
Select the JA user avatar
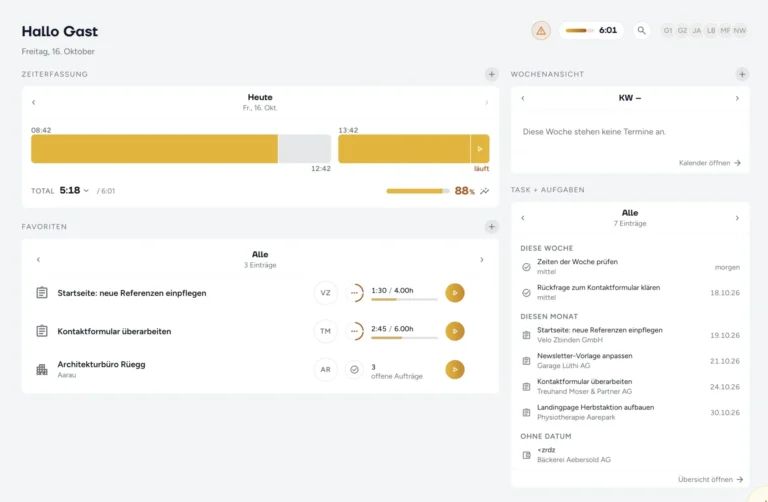696,30
